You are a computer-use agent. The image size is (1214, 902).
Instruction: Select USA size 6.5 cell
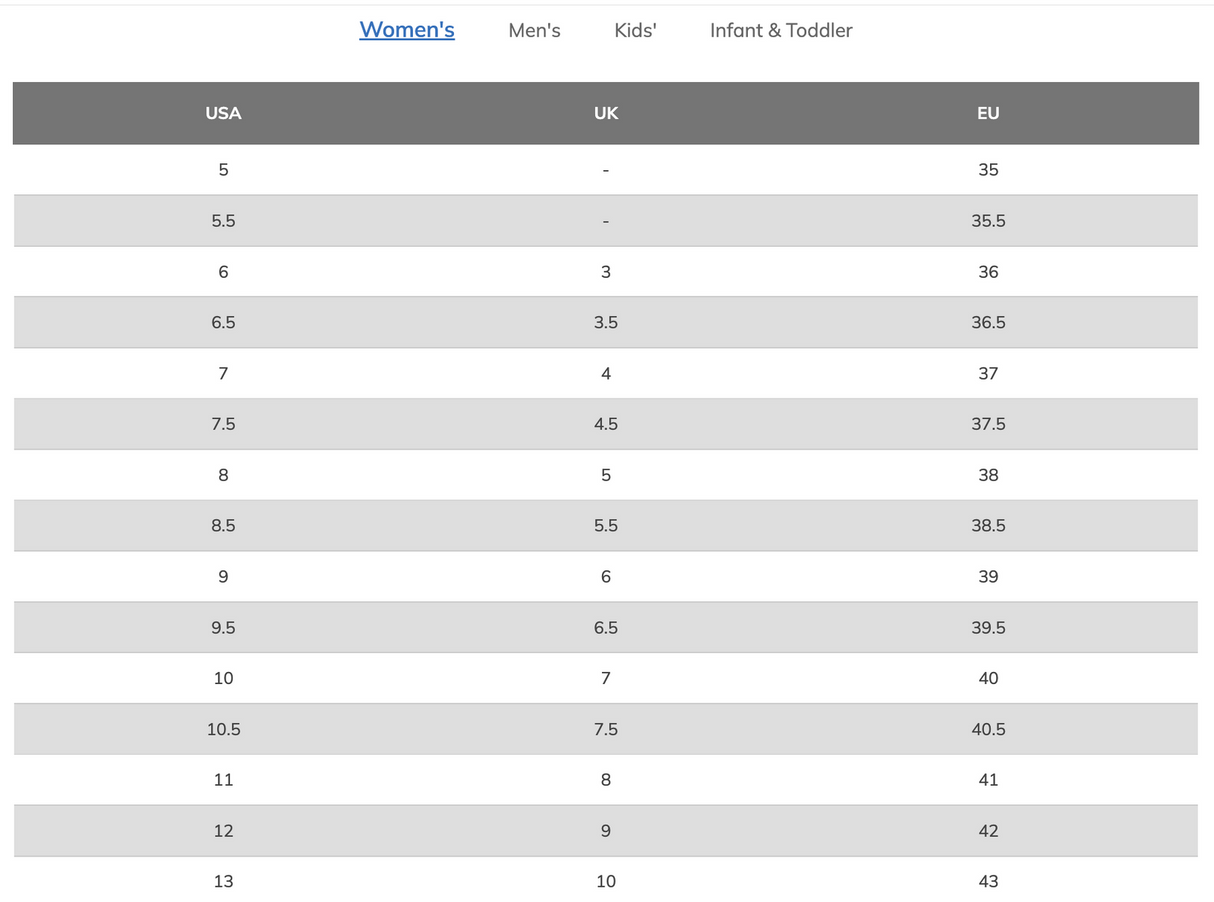[223, 322]
